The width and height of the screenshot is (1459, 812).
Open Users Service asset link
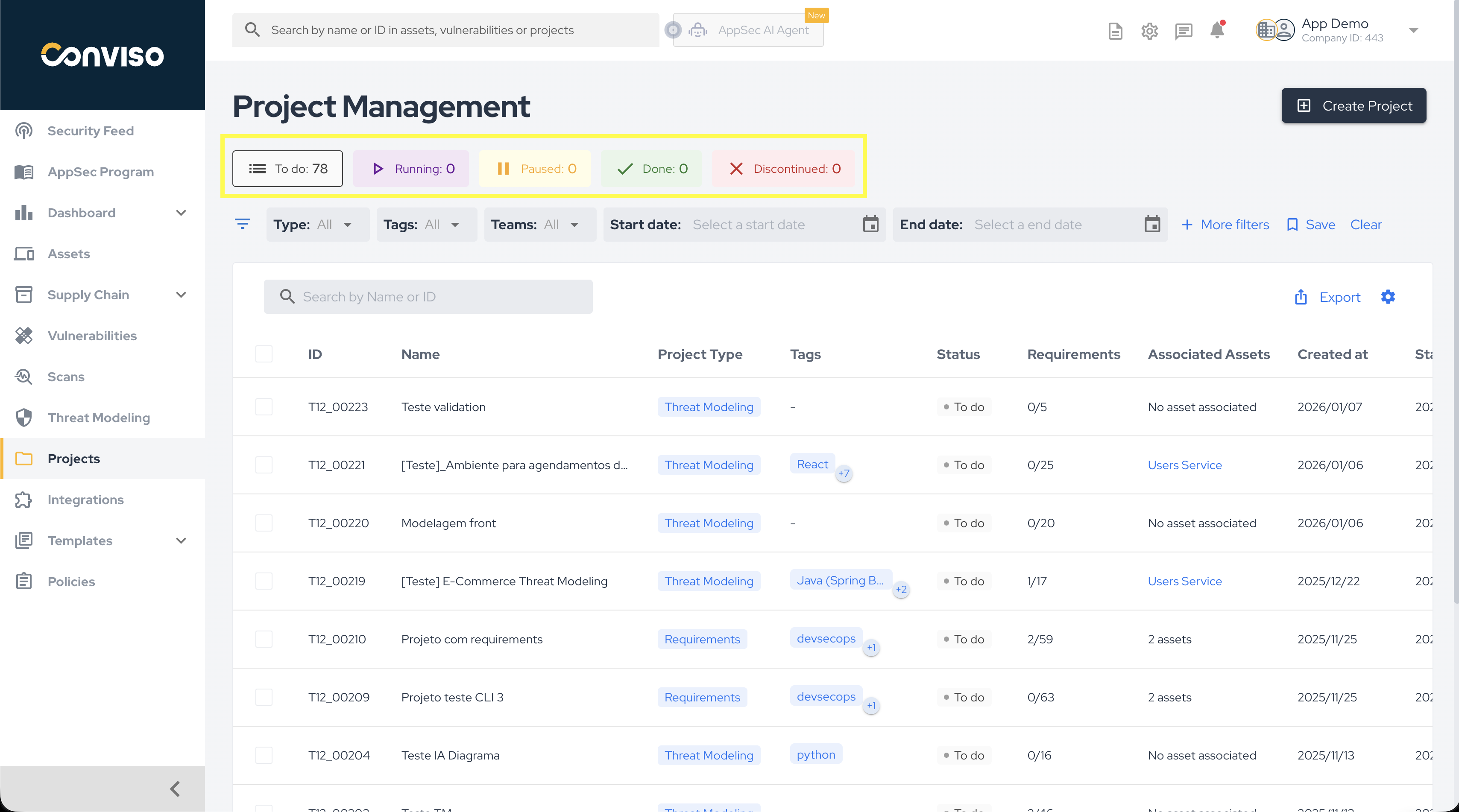pyautogui.click(x=1184, y=465)
